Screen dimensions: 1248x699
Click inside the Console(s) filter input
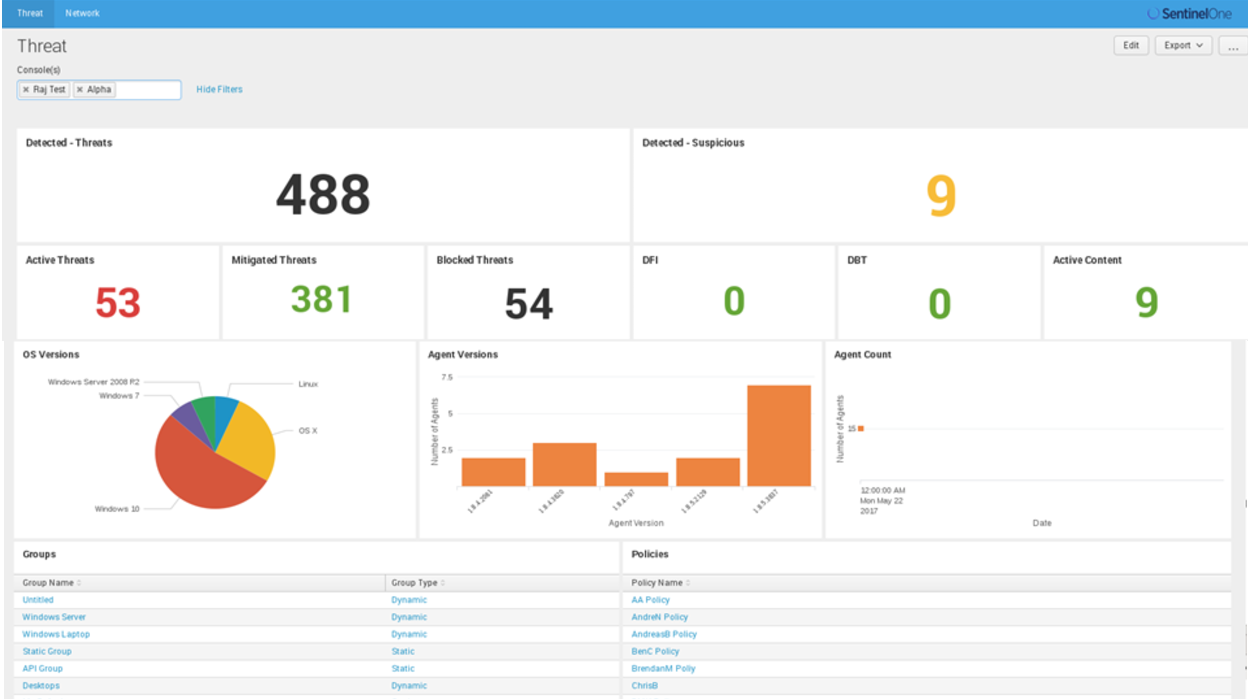pyautogui.click(x=148, y=90)
